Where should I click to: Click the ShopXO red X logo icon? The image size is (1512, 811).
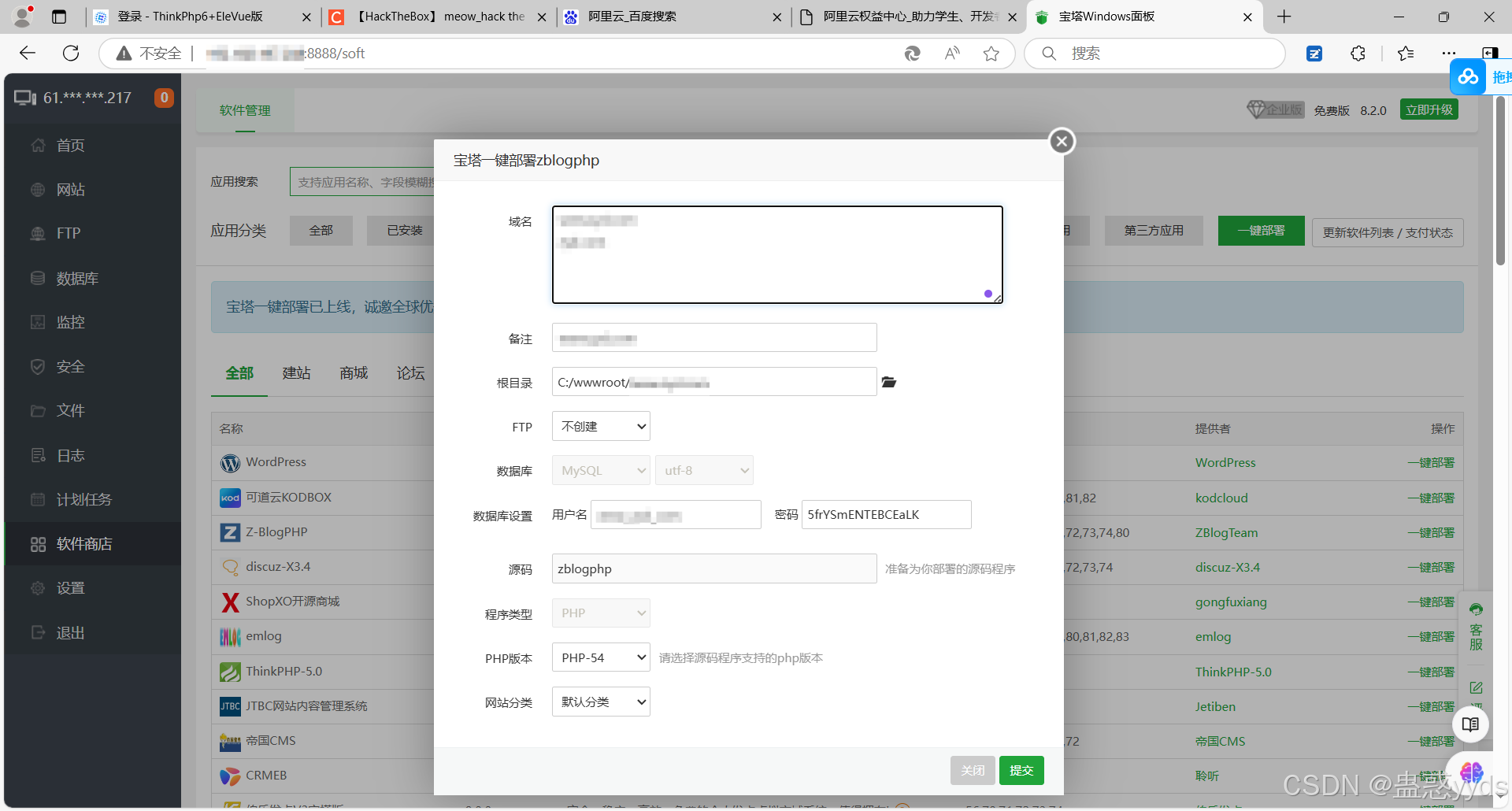[230, 602]
